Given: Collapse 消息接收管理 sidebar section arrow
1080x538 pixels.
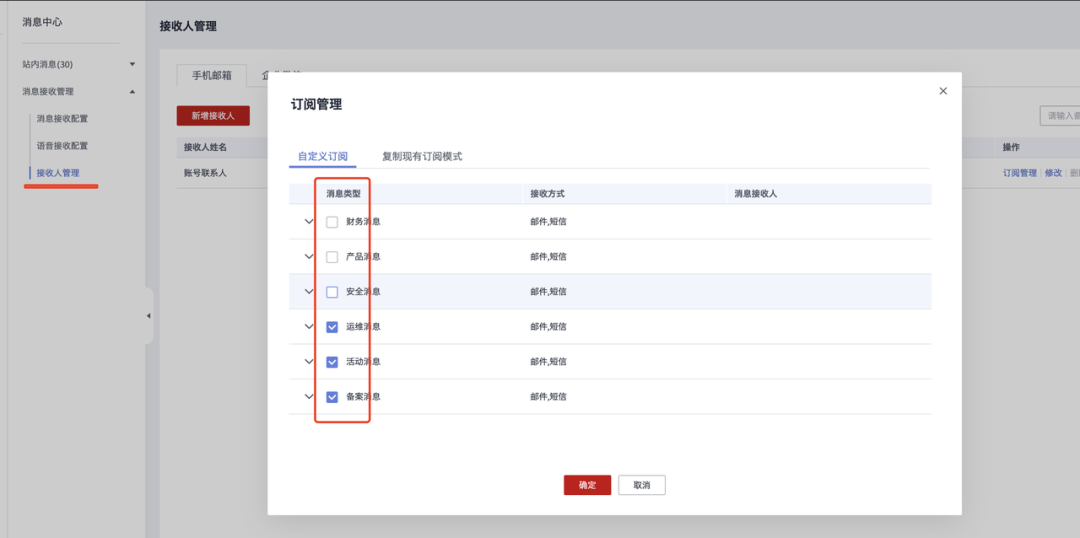Looking at the screenshot, I should point(132,92).
